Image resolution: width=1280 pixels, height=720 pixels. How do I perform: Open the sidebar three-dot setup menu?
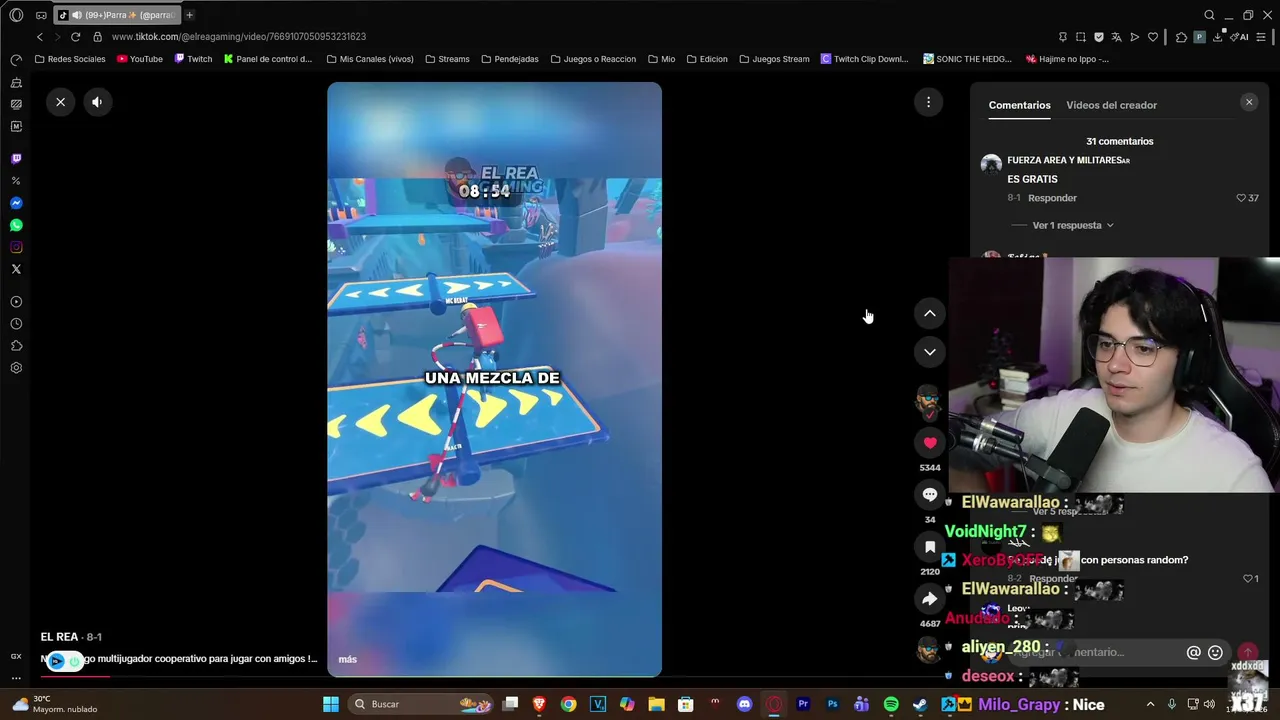point(16,678)
